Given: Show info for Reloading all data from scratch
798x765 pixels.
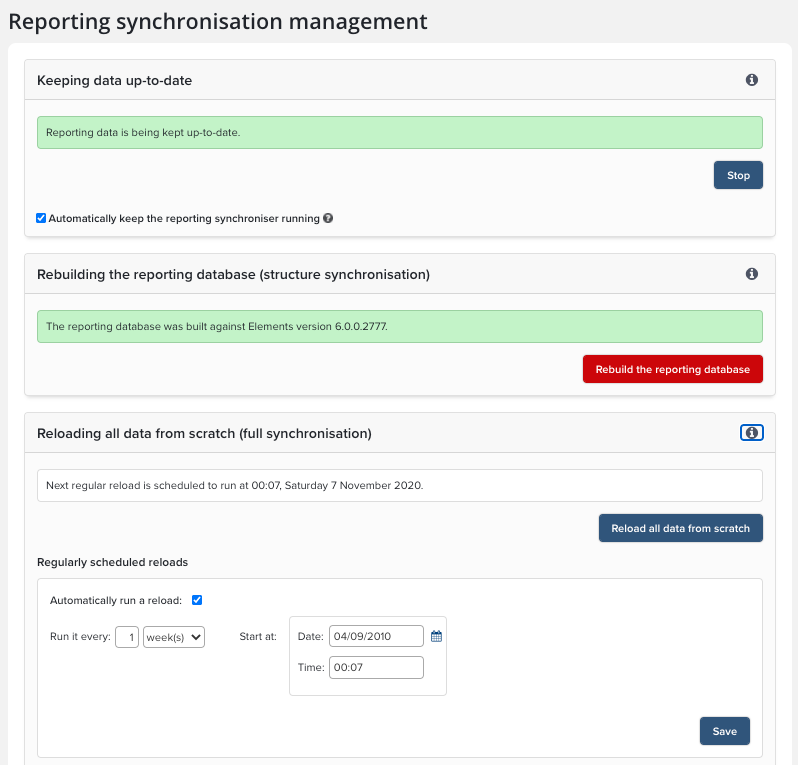Looking at the screenshot, I should click(751, 433).
